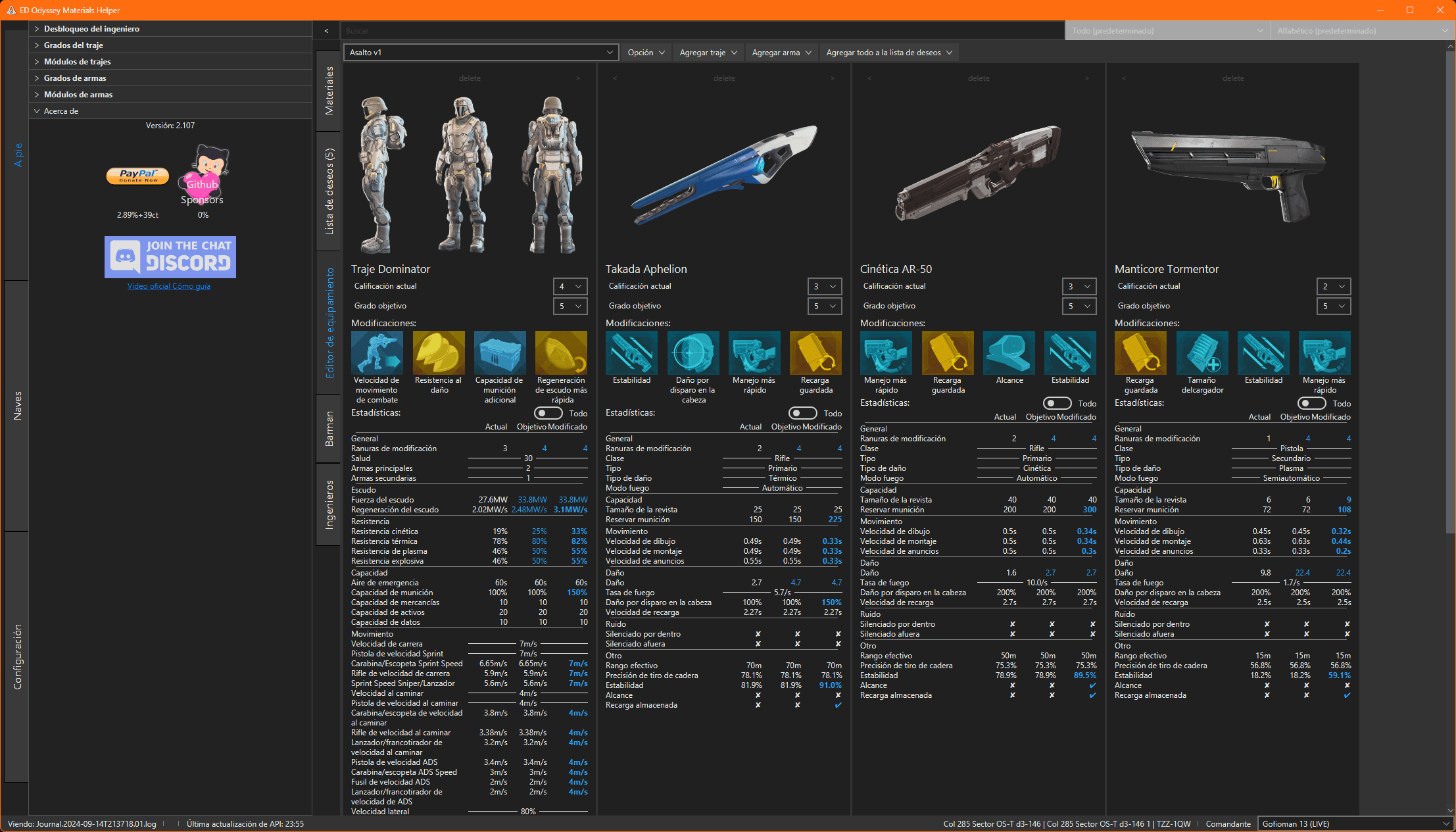This screenshot has height=832, width=1456.
Task: Toggle Todo stats switch for Traje Dominator
Action: coord(548,413)
